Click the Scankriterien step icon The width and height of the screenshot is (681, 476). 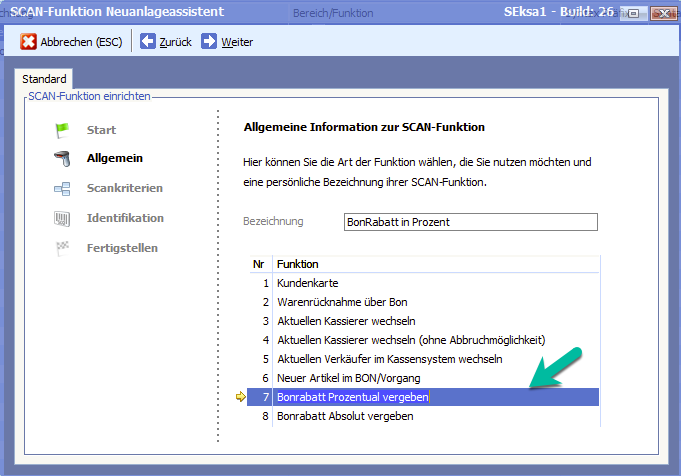(x=64, y=188)
